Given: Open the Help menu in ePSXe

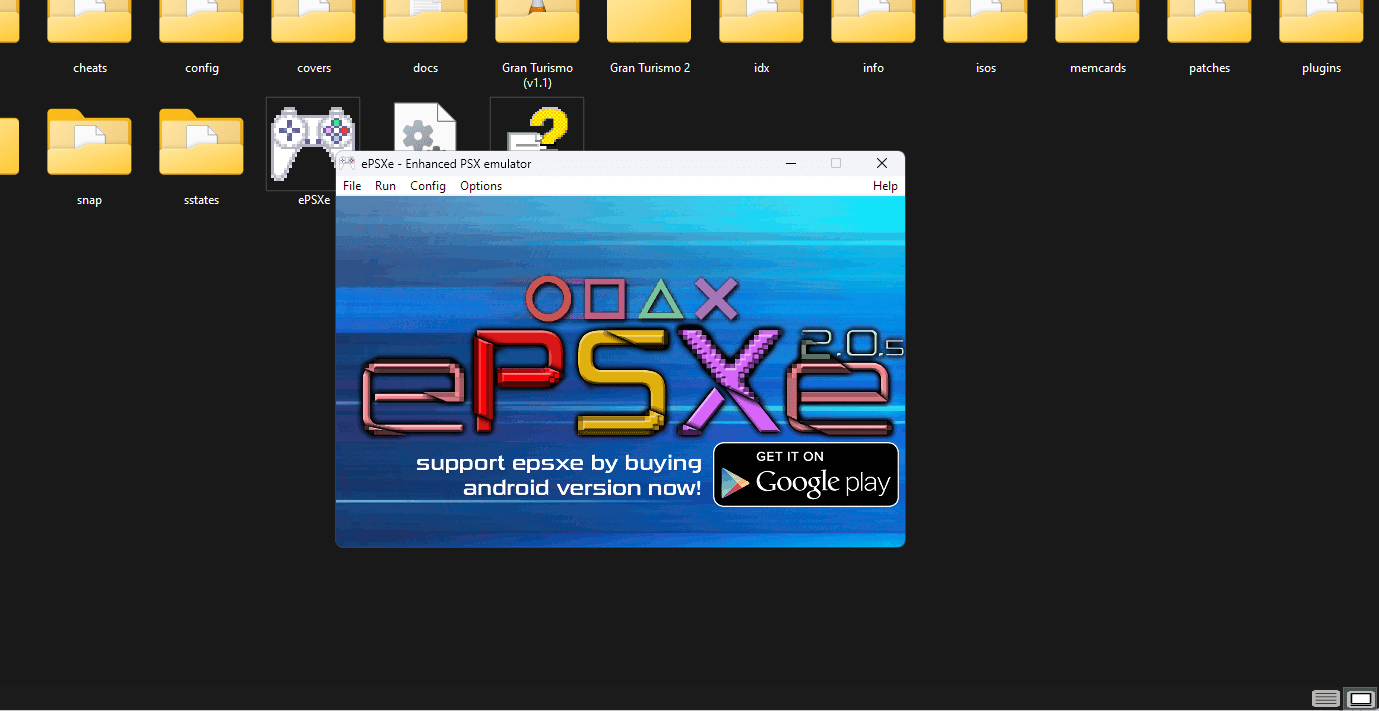Looking at the screenshot, I should [x=885, y=186].
